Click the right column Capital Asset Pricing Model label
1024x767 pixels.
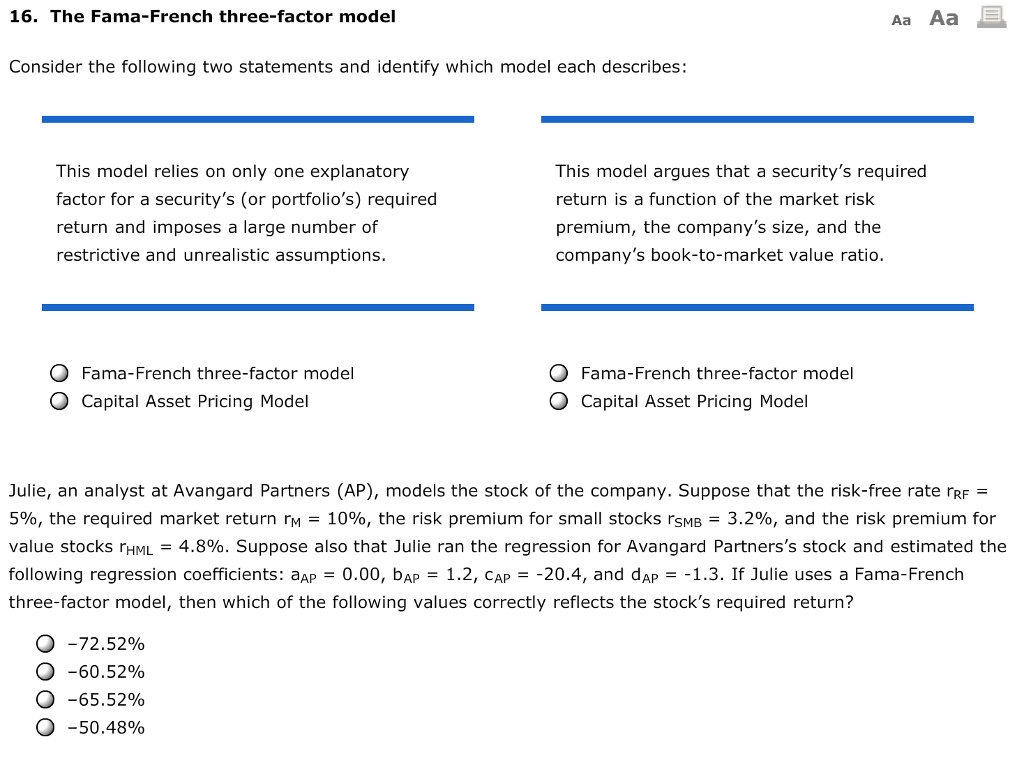[x=694, y=401]
